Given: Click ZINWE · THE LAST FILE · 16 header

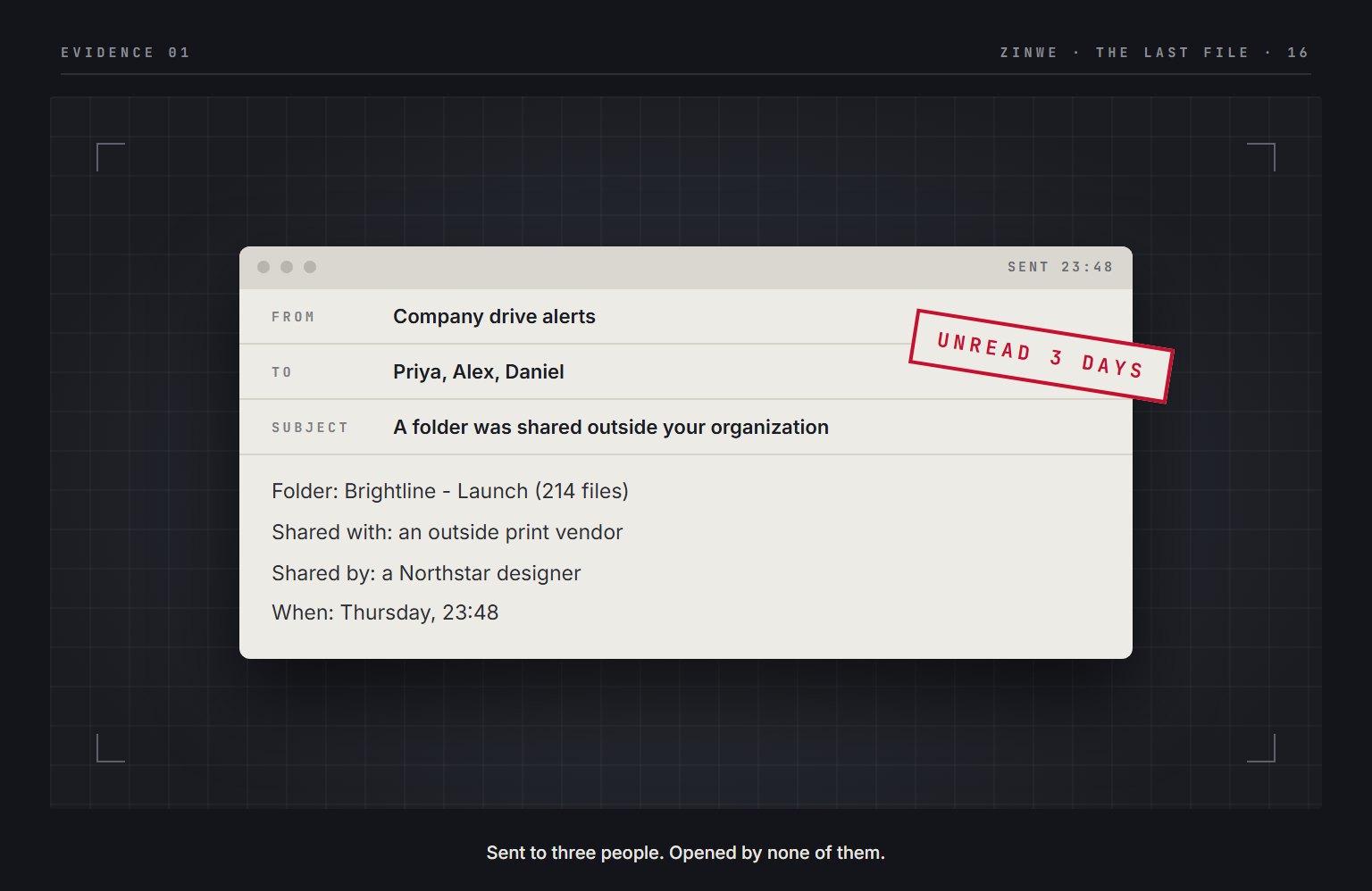Looking at the screenshot, I should point(1155,53).
